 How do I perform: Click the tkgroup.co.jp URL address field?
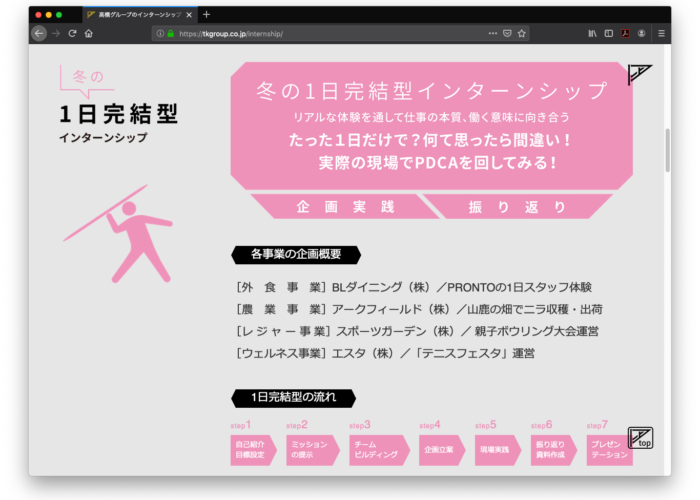pyautogui.click(x=320, y=33)
